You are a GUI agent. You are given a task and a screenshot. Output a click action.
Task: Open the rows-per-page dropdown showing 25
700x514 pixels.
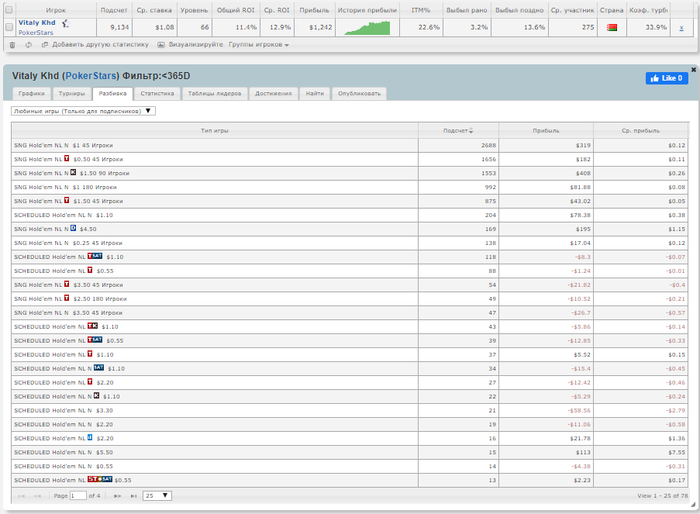tap(157, 496)
